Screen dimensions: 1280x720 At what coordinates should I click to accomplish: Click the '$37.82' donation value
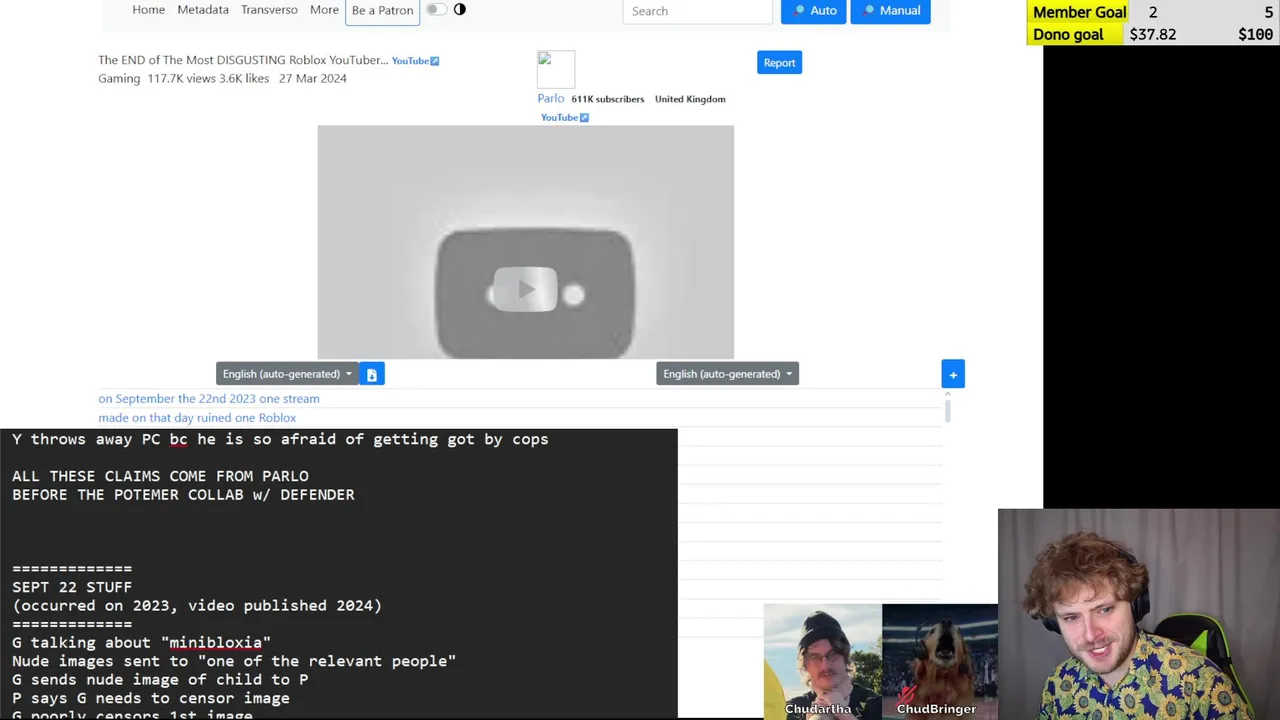(x=1153, y=34)
